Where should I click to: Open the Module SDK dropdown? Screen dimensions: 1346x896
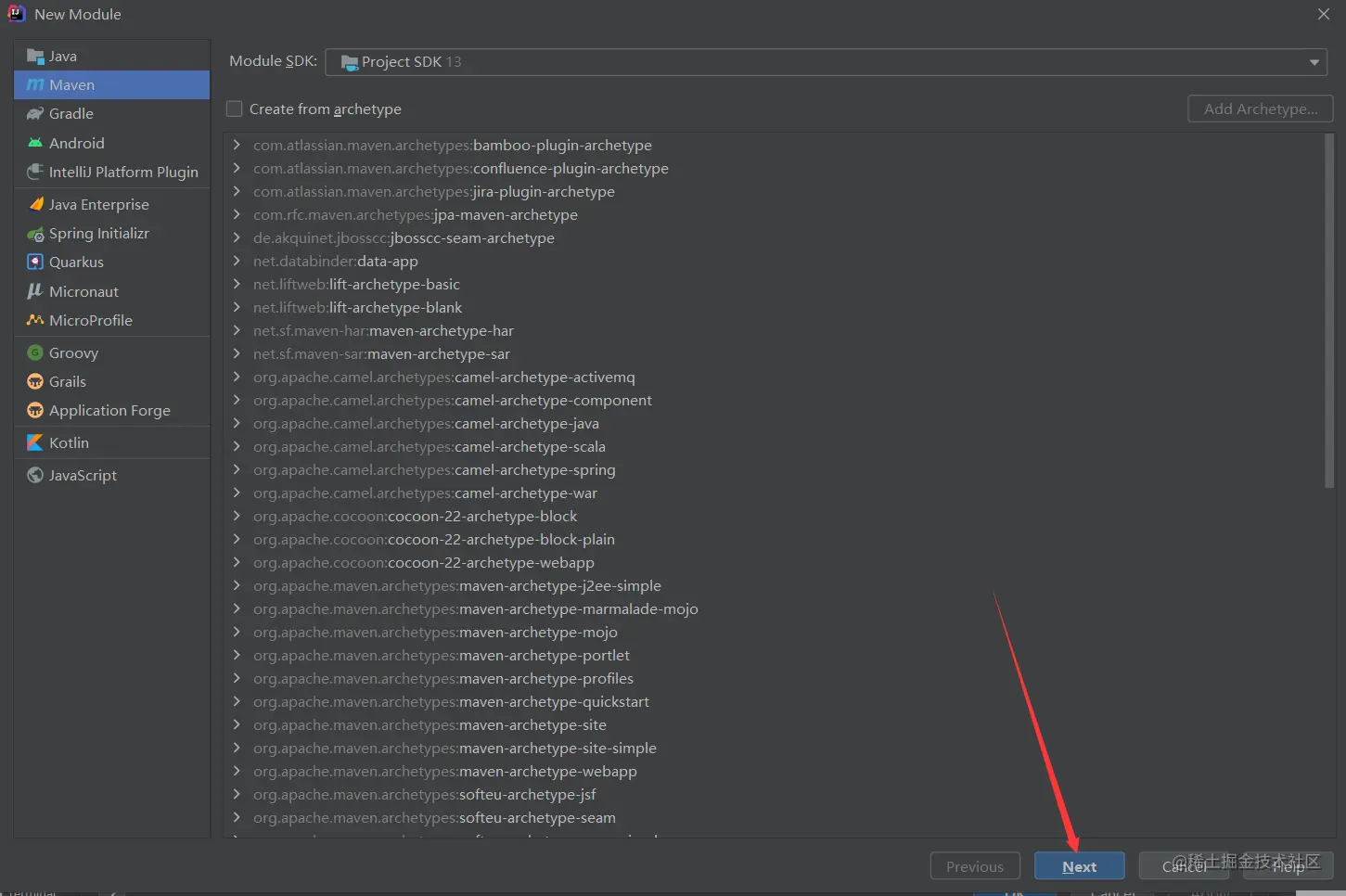click(826, 62)
